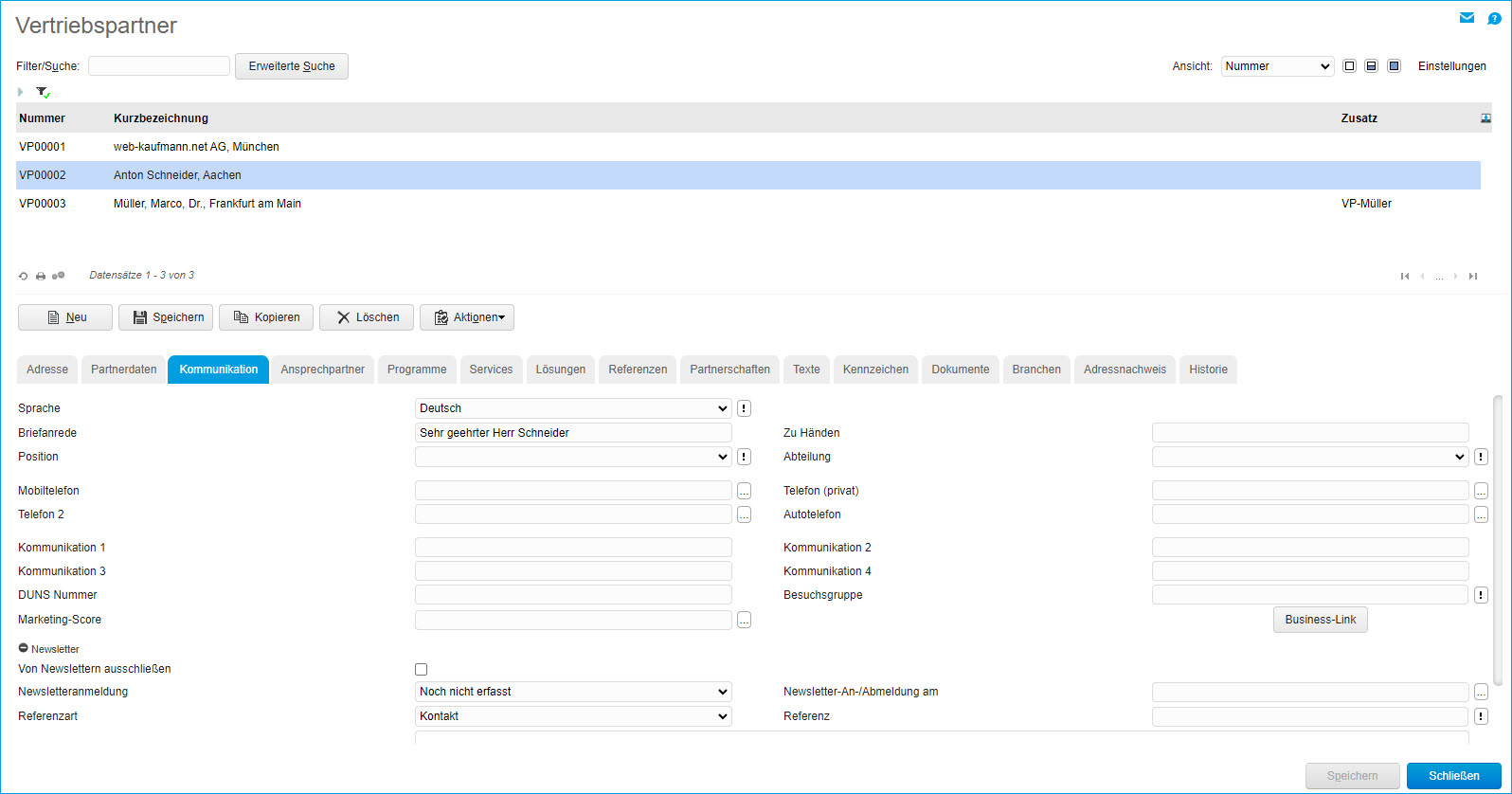Open lookup button for Autotelefon
This screenshot has width=1512, height=794.
click(1481, 514)
